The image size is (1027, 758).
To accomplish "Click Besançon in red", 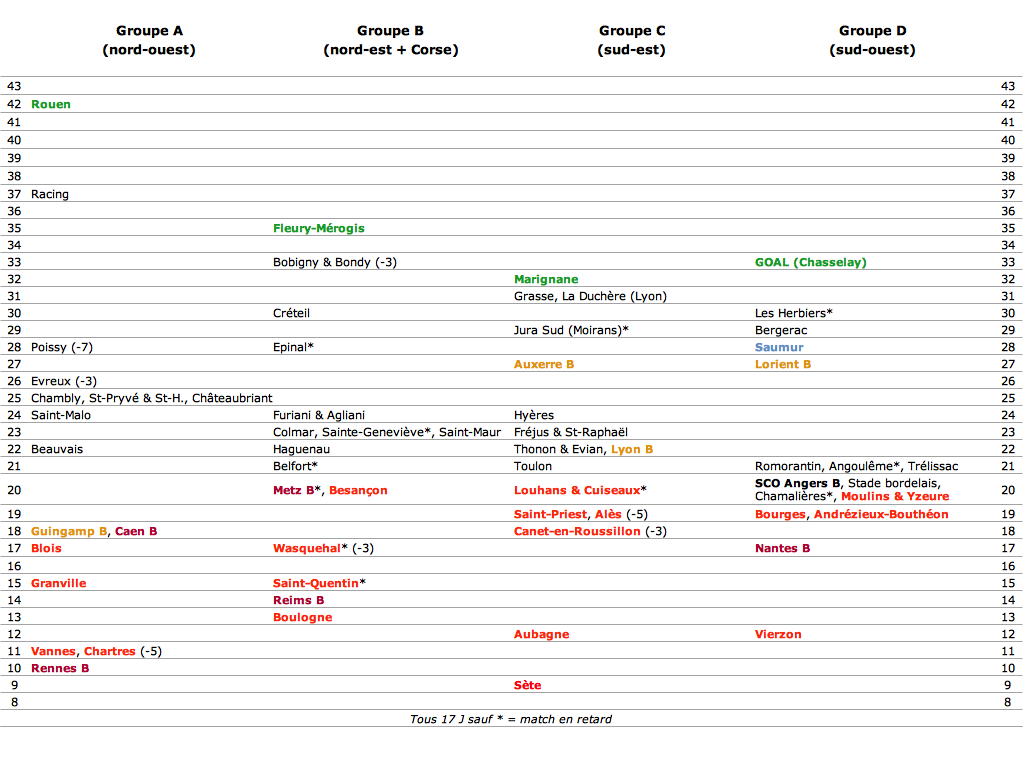I will (358, 490).
